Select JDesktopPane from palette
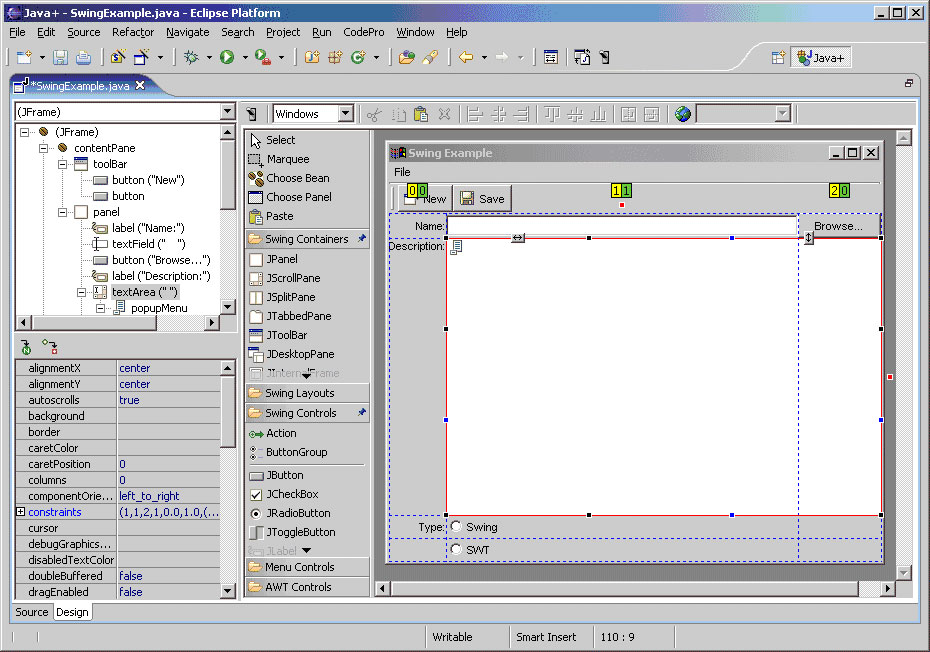Screen dimensions: 930x652 (292, 354)
